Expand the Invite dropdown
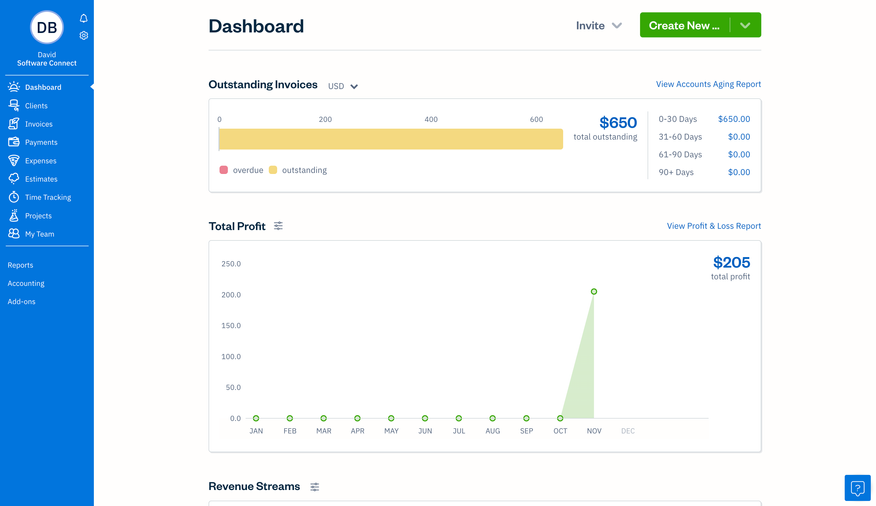Image resolution: width=876 pixels, height=506 pixels. click(x=599, y=25)
